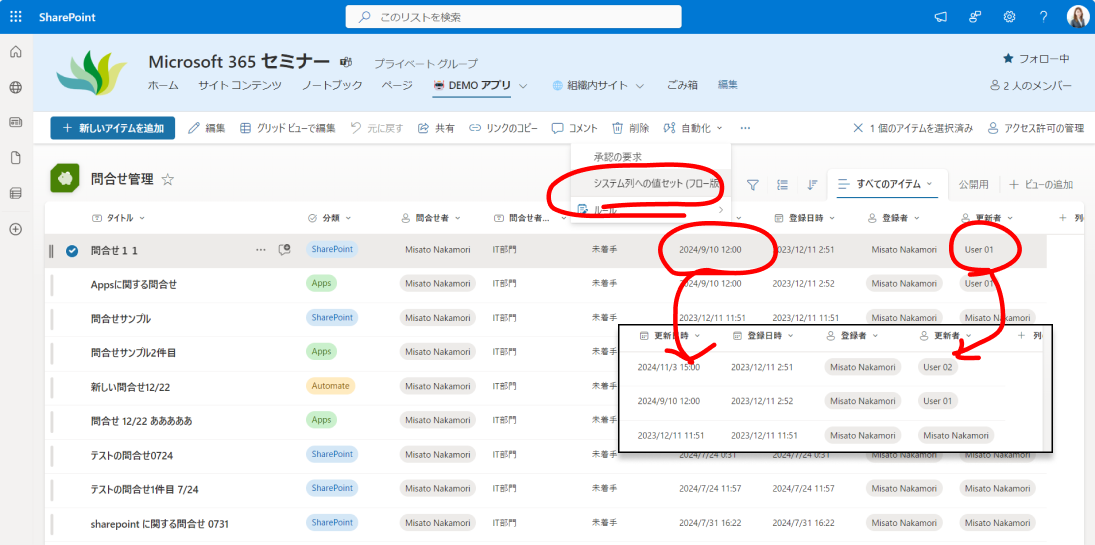Click アクセス許可の管理

pyautogui.click(x=1036, y=129)
